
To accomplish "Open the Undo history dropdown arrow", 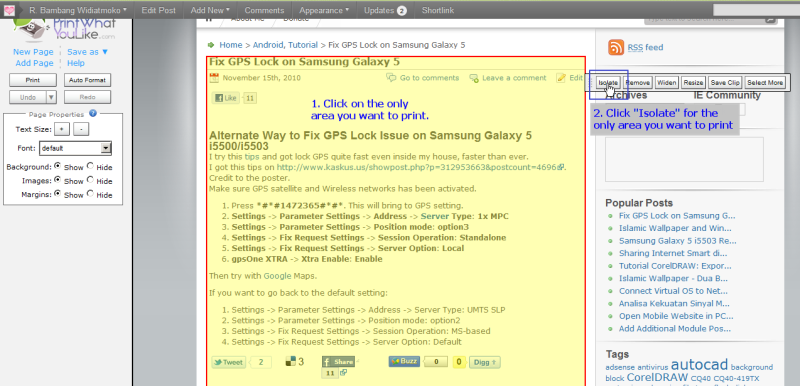I will tap(51, 97).
